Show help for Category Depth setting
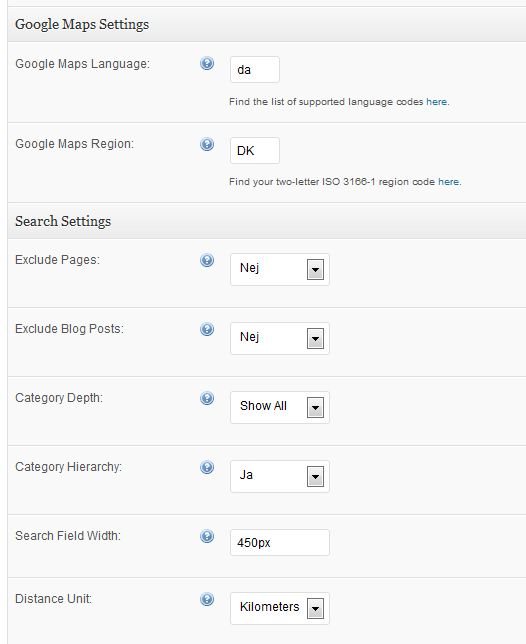The image size is (526, 644). tap(207, 398)
